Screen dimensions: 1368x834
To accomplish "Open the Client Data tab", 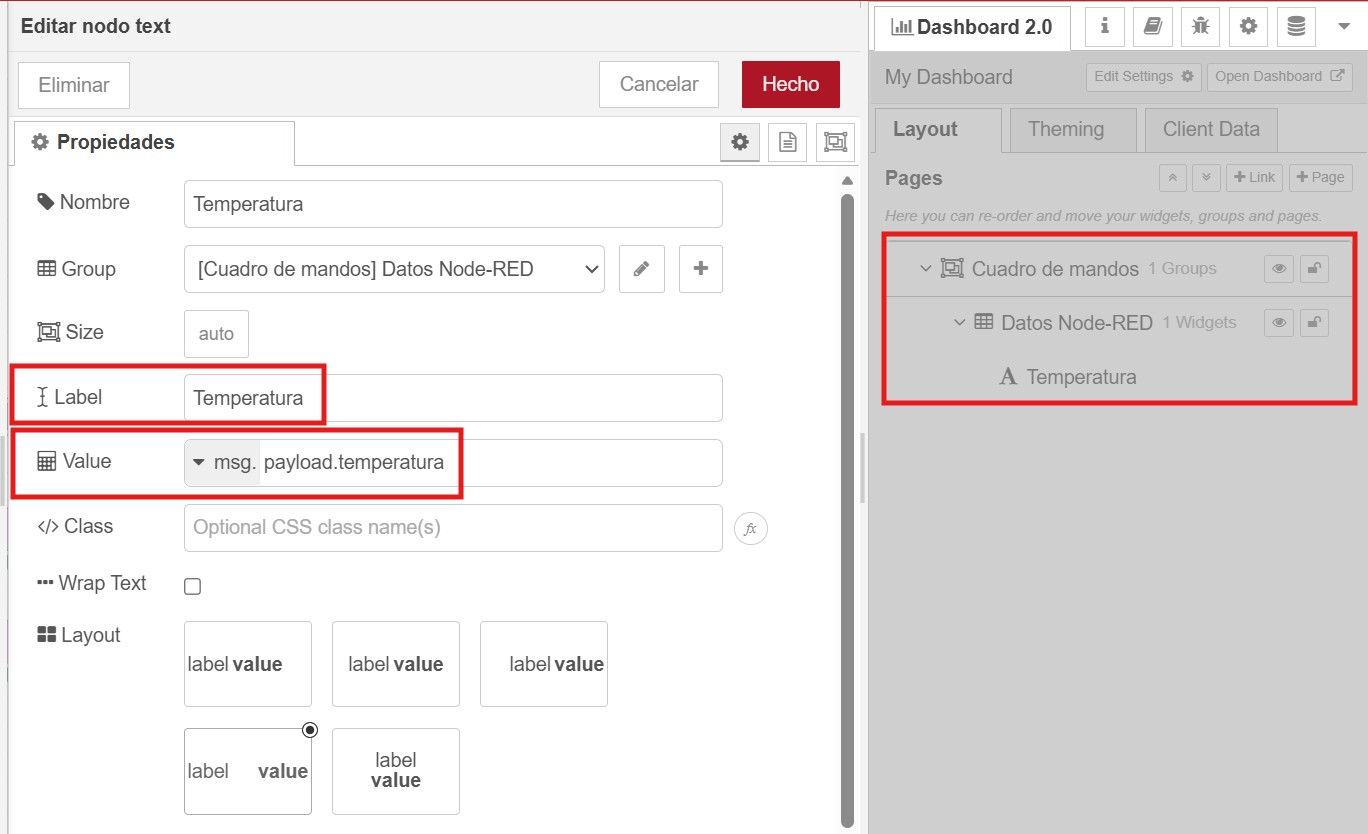I will click(x=1210, y=129).
